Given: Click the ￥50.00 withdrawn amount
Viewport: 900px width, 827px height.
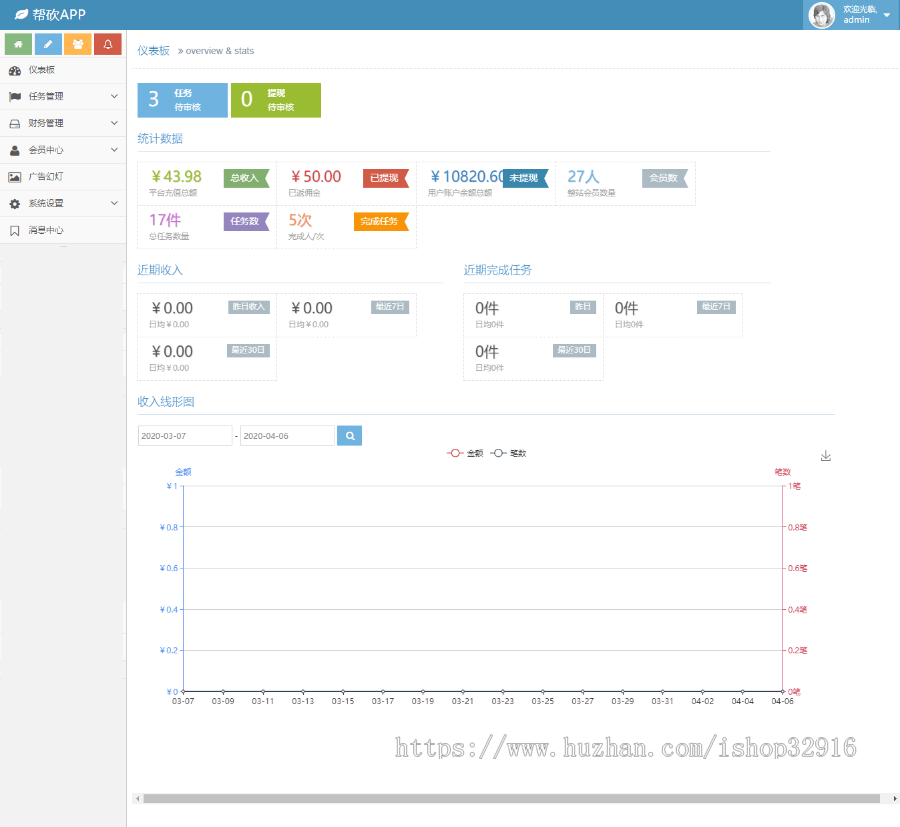Looking at the screenshot, I should coord(316,177).
